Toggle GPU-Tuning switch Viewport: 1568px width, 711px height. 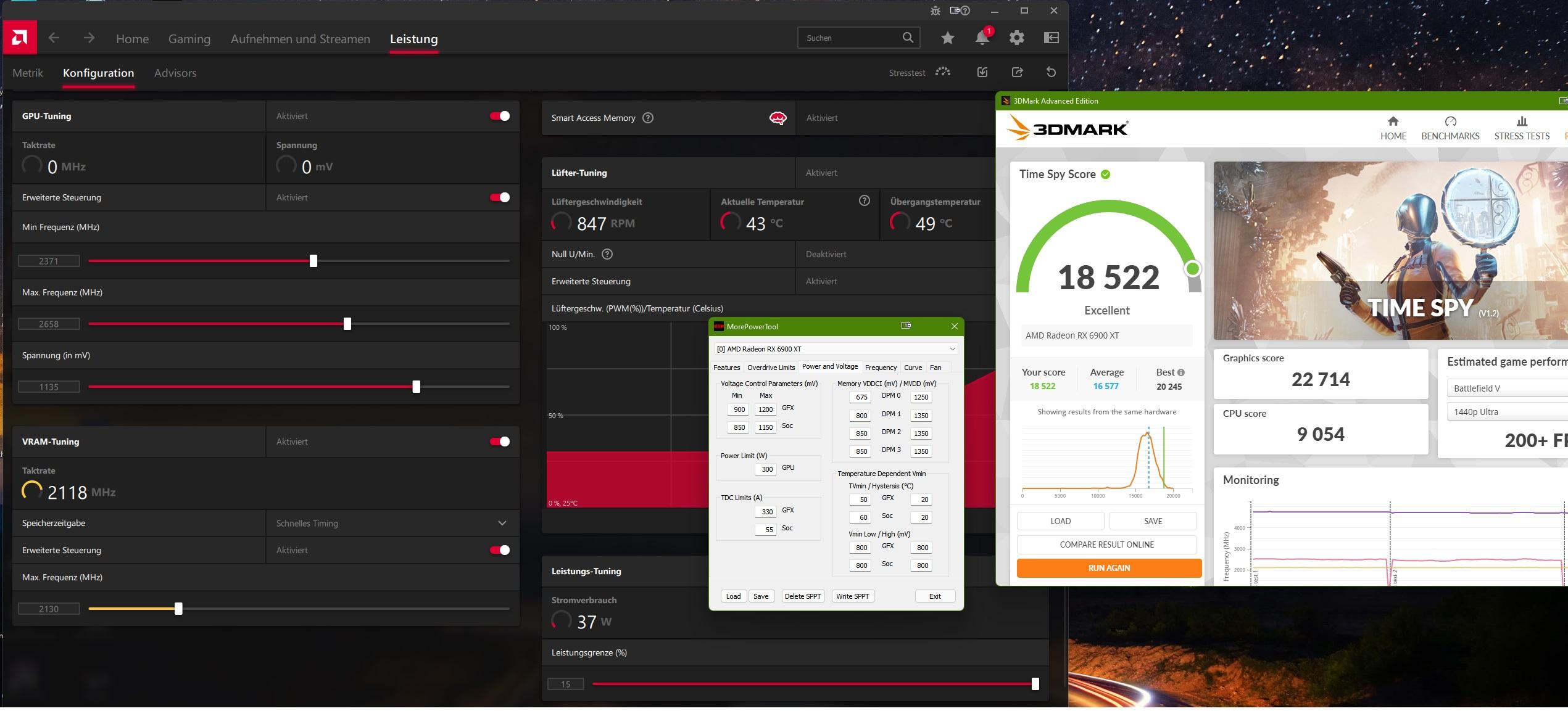pos(500,116)
